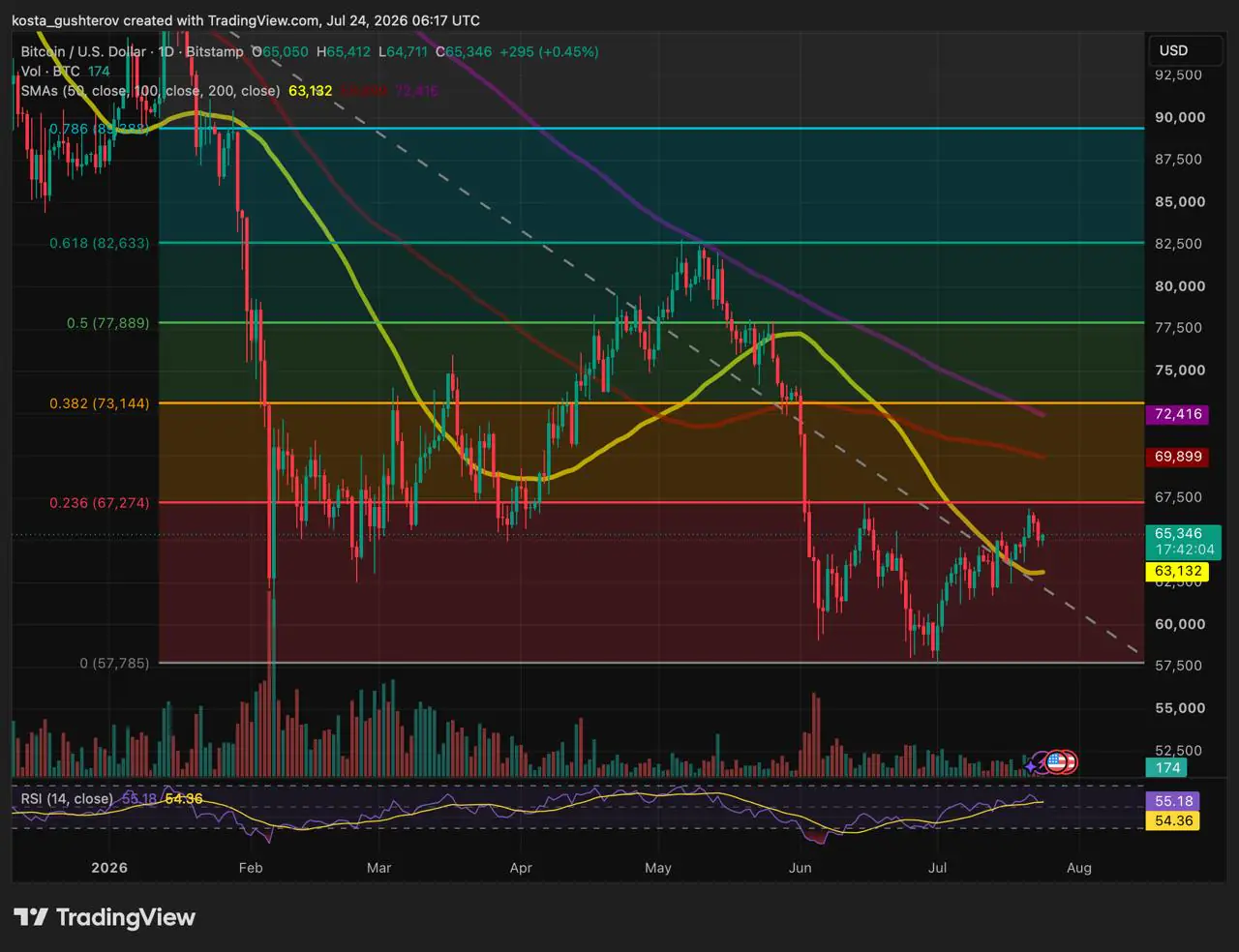
Task: Click the teal 174 volume axis tag
Action: tap(1167, 767)
